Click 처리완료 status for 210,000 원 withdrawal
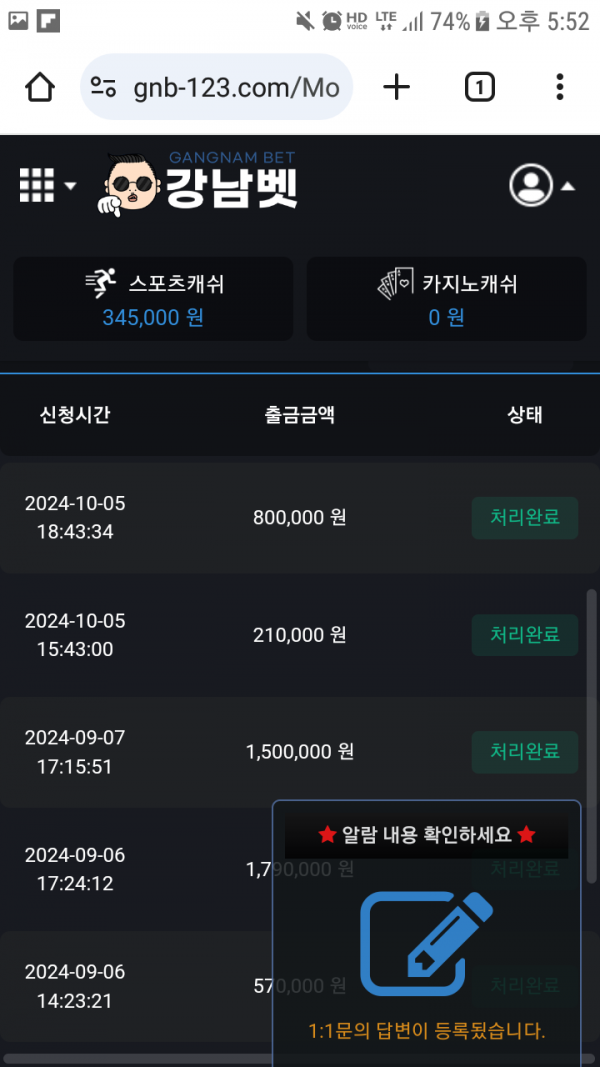This screenshot has height=1067, width=600. tap(524, 634)
